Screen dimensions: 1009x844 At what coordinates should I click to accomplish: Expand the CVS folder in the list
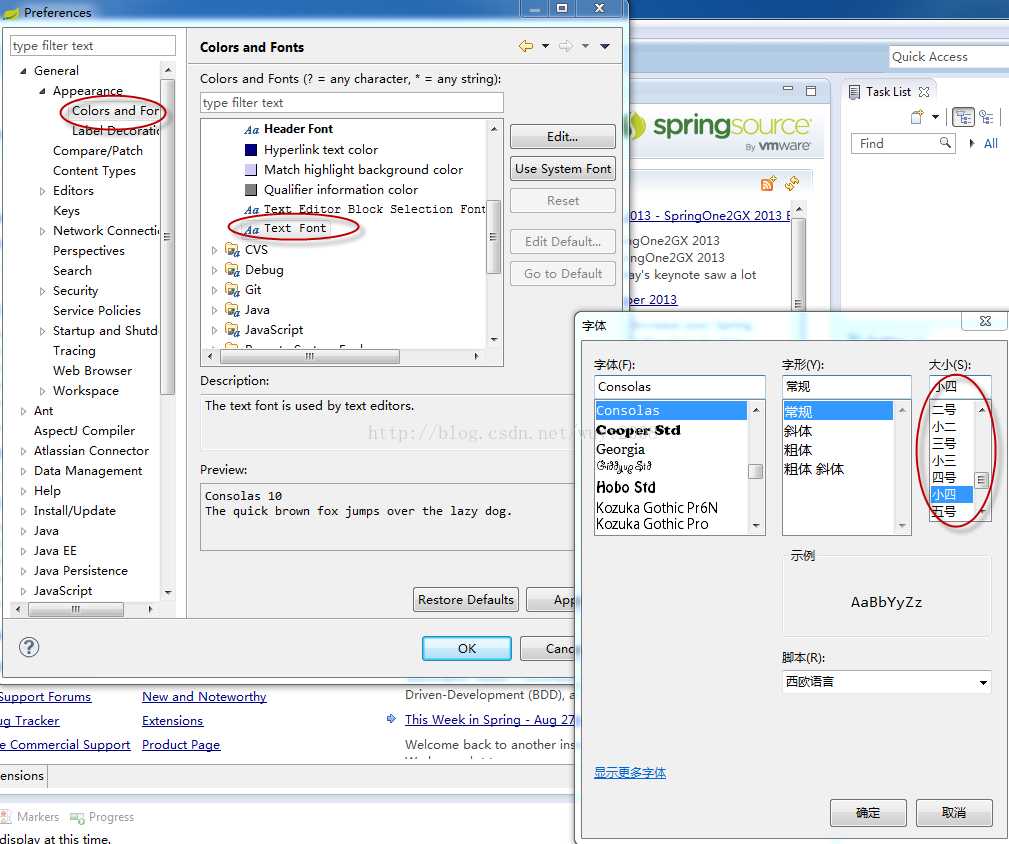[215, 250]
